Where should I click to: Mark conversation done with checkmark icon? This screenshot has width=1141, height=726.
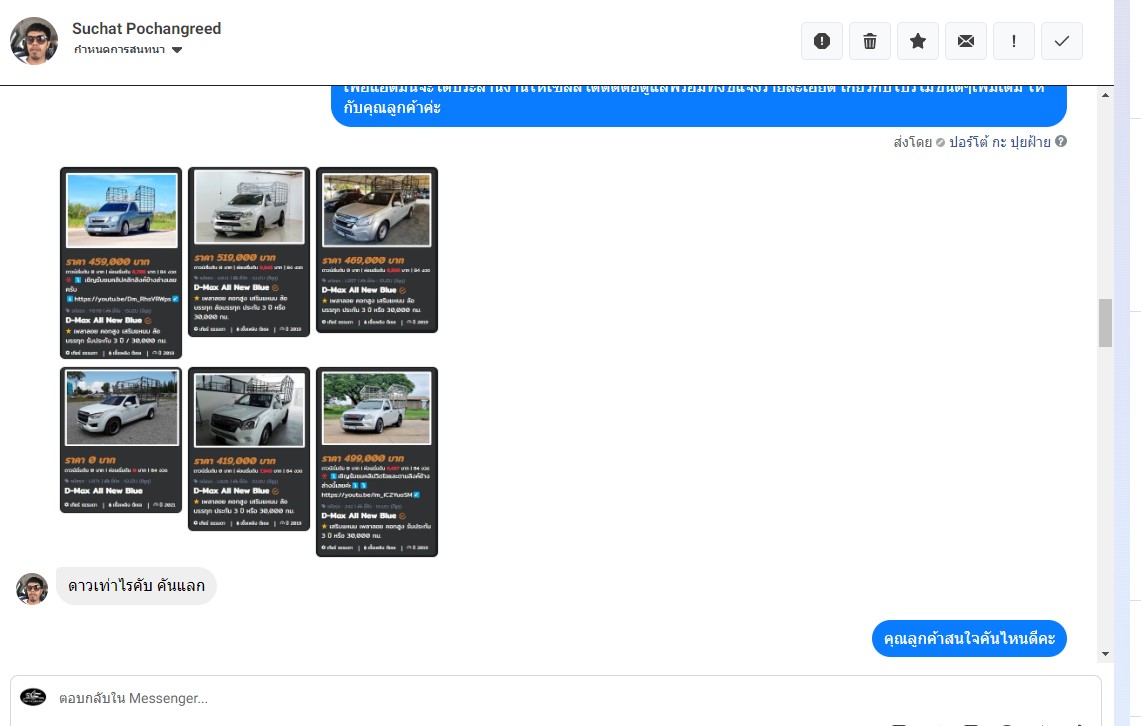point(1062,41)
